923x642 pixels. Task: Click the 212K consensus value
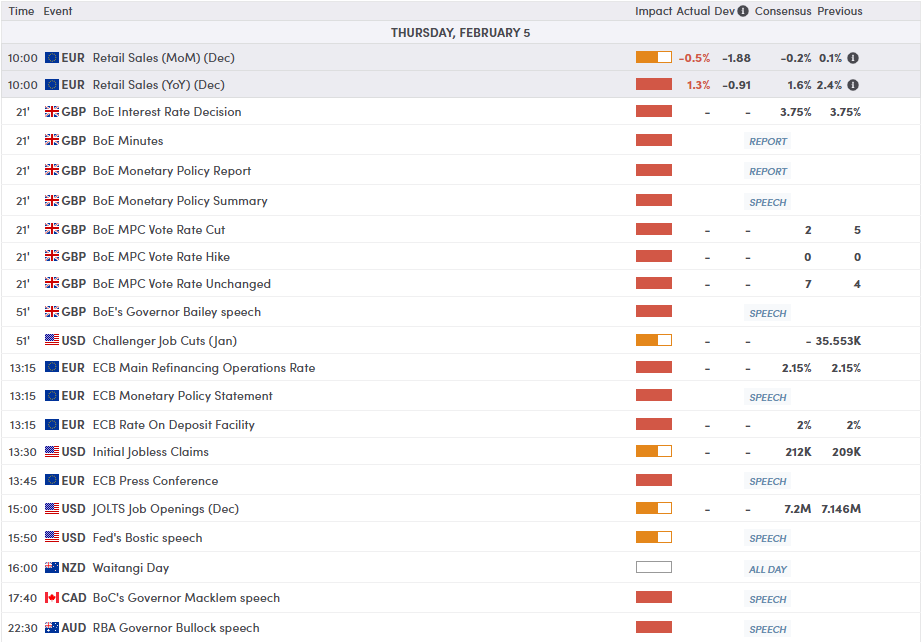tap(798, 452)
